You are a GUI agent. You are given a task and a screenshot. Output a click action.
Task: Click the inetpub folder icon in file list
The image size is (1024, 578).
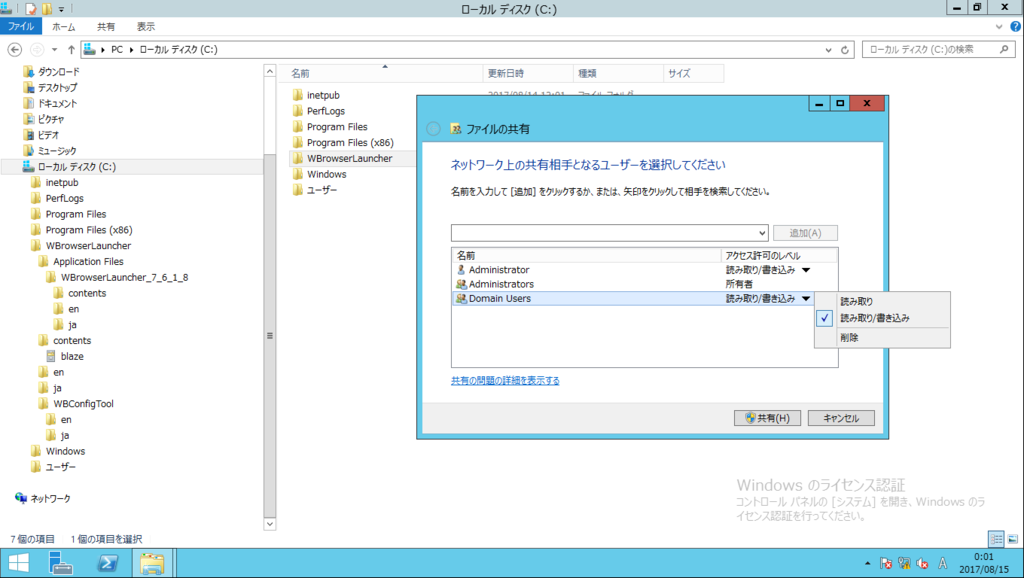tap(298, 95)
